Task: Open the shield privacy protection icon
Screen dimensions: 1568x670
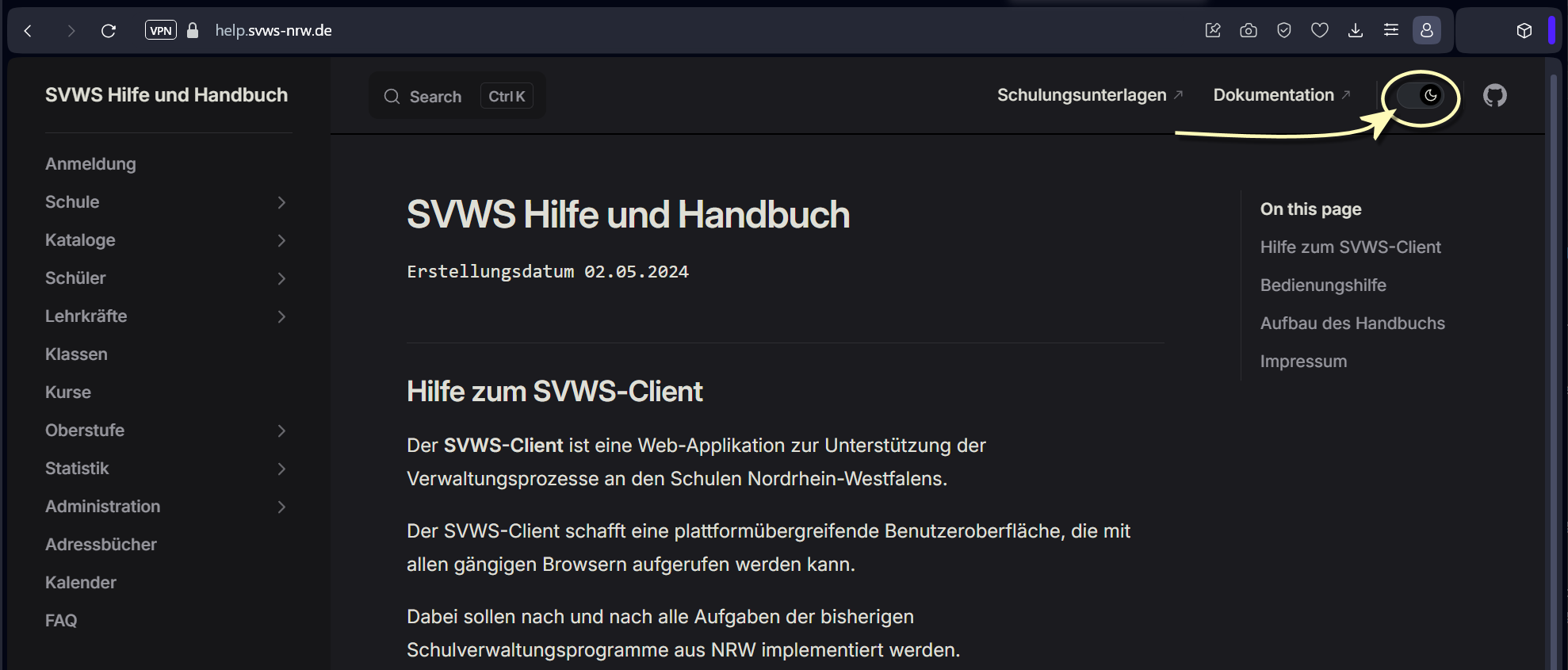Action: click(x=1284, y=30)
